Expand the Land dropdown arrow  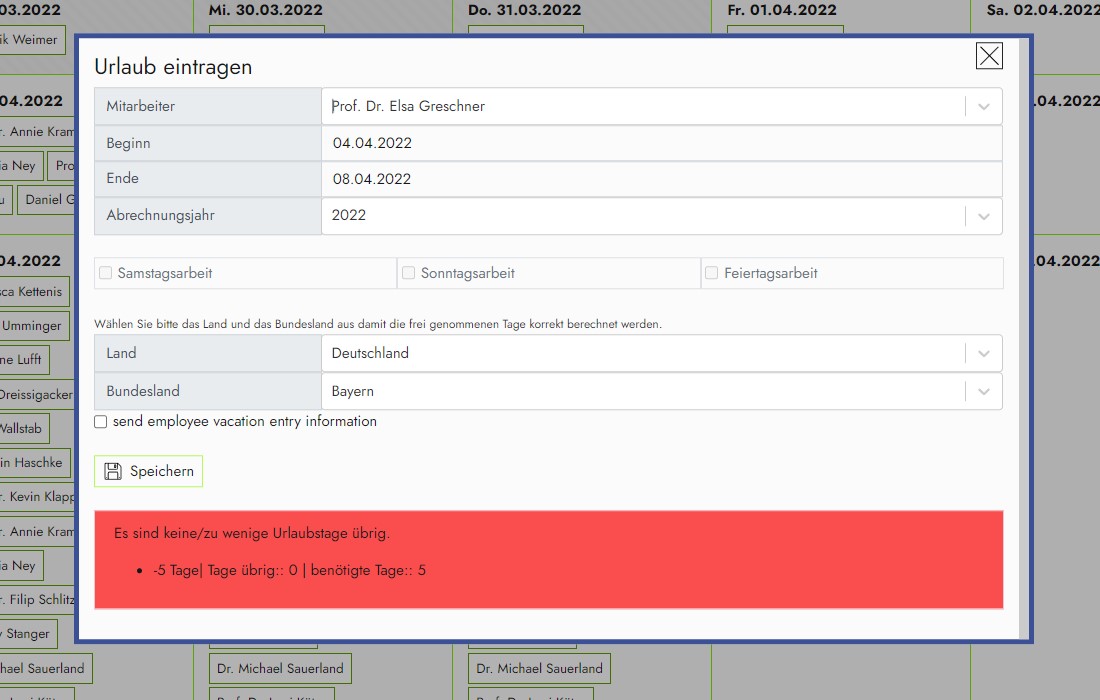(x=983, y=353)
